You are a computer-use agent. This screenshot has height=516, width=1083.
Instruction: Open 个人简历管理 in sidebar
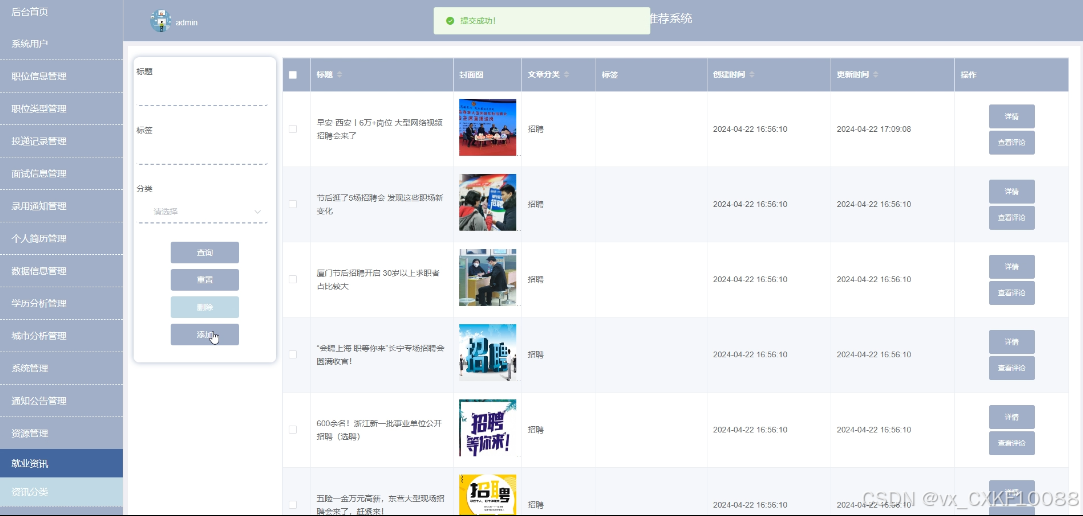coord(61,238)
